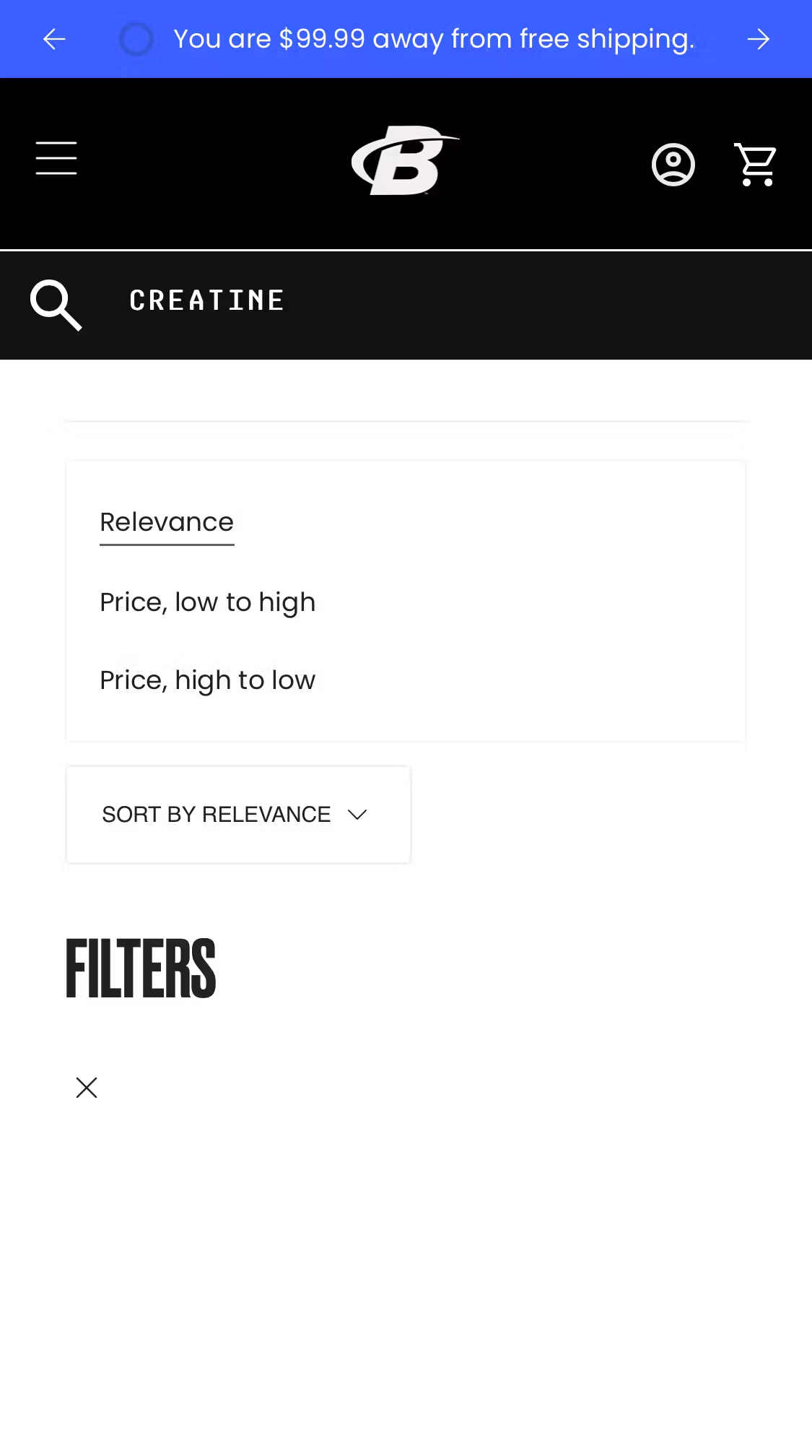This screenshot has height=1456, width=812.
Task: Click the chevron beside SORT BY RELEVANCE
Action: (358, 814)
